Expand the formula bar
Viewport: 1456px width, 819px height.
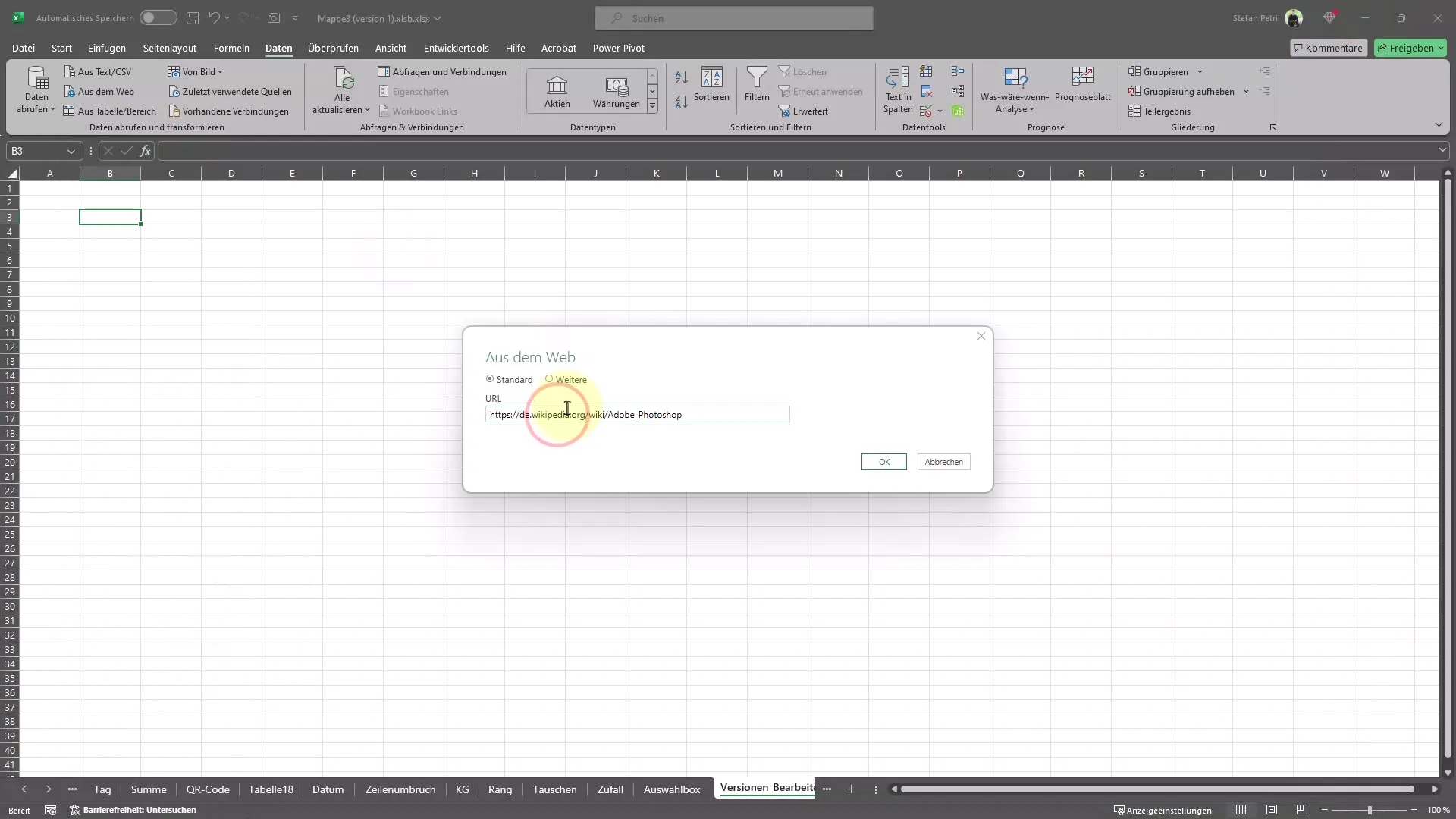point(1442,150)
